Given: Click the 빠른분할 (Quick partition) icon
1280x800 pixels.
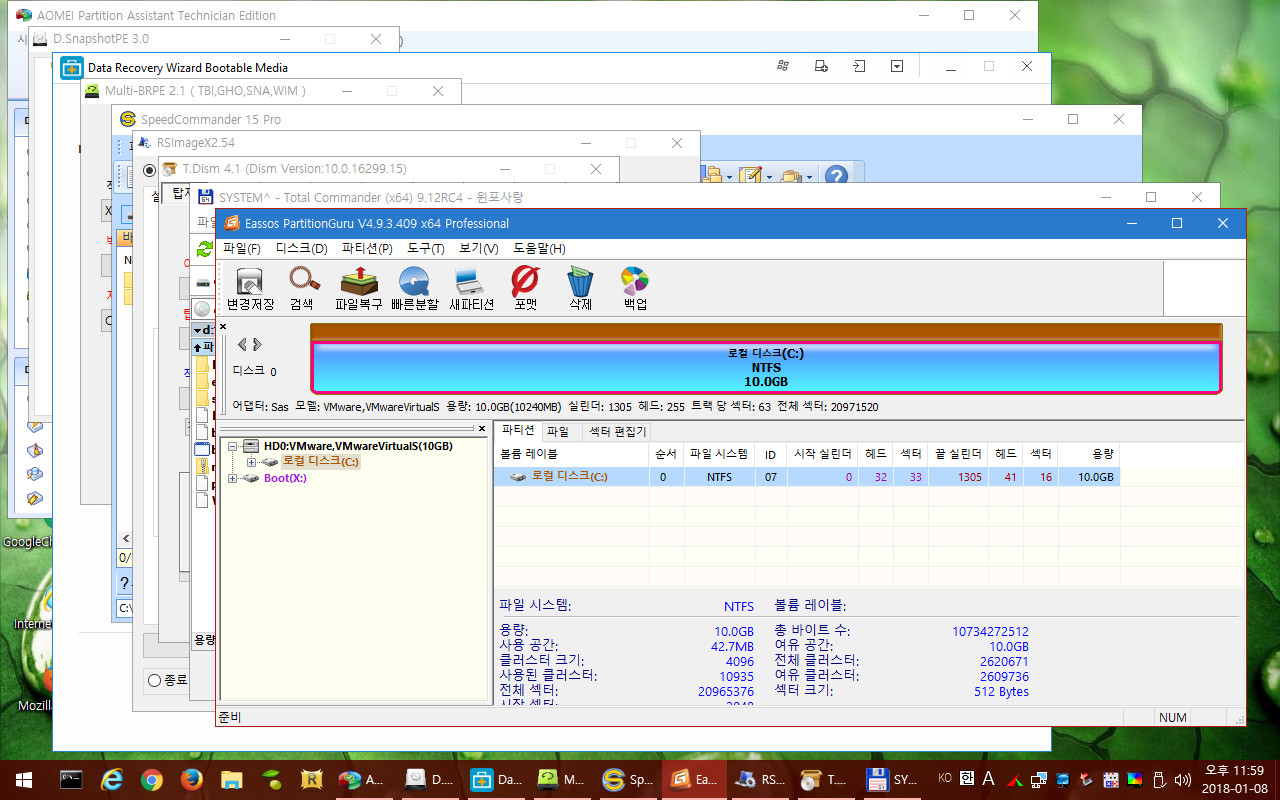Looking at the screenshot, I should (414, 289).
